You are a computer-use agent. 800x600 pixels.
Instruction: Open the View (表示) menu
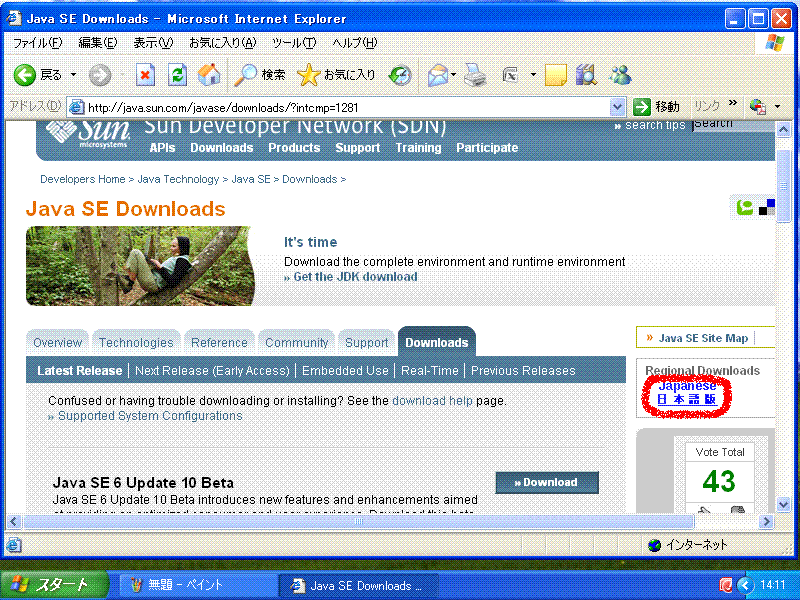[x=153, y=43]
